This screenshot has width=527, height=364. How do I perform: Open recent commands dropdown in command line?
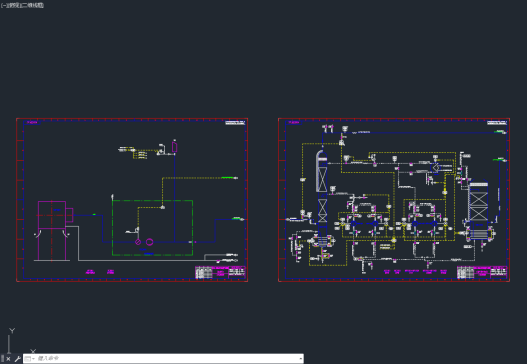pos(30,359)
